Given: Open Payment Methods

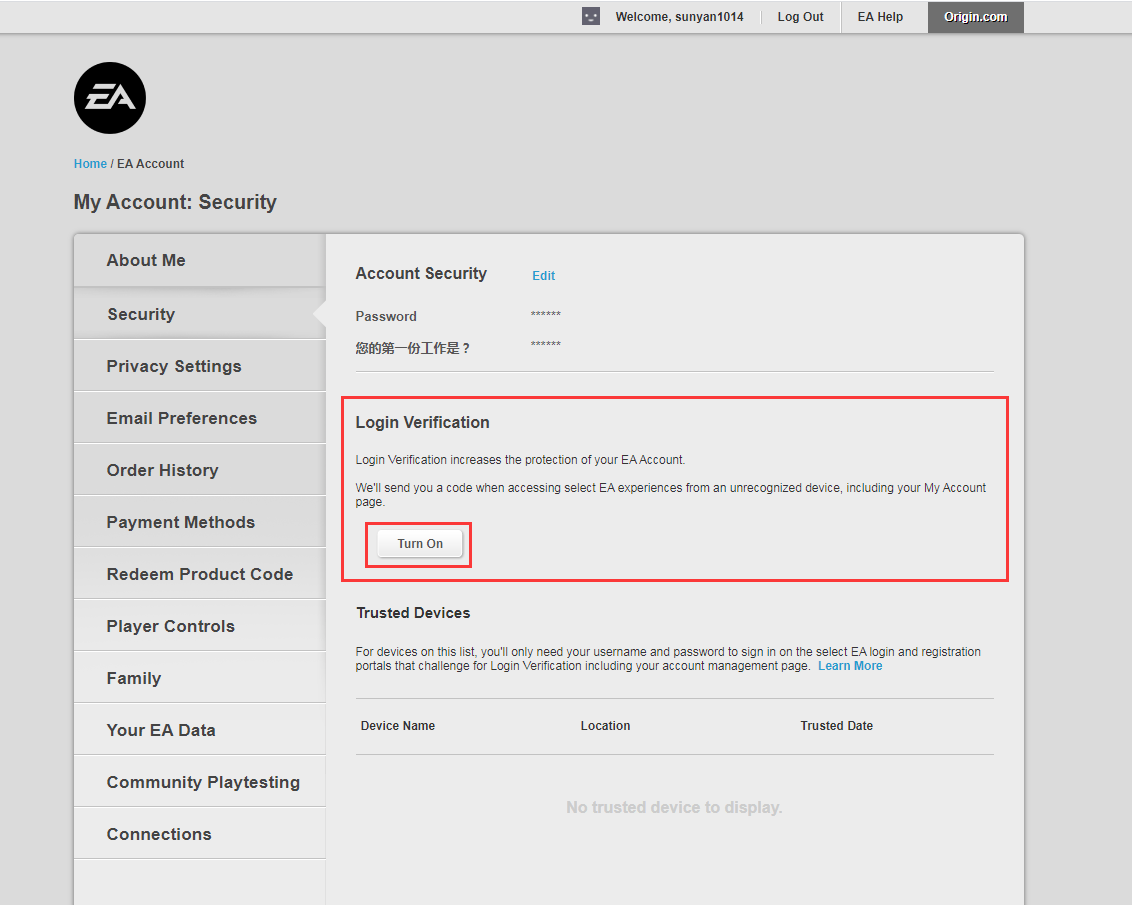Looking at the screenshot, I should [199, 522].
